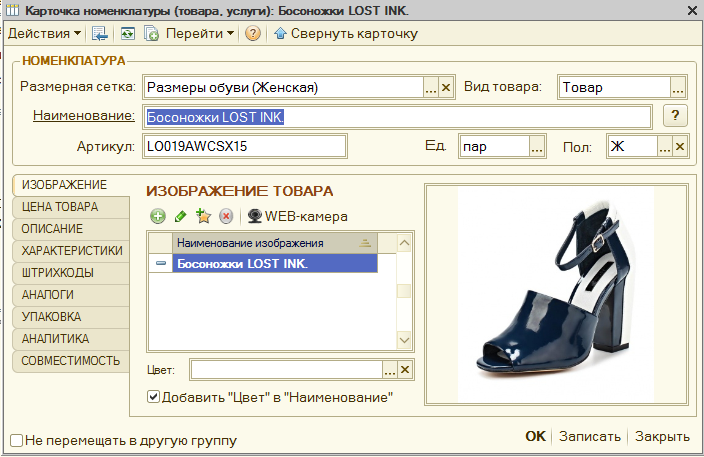Expand the Перейти dropdown menu
Image resolution: width=704 pixels, height=457 pixels.
click(x=200, y=33)
